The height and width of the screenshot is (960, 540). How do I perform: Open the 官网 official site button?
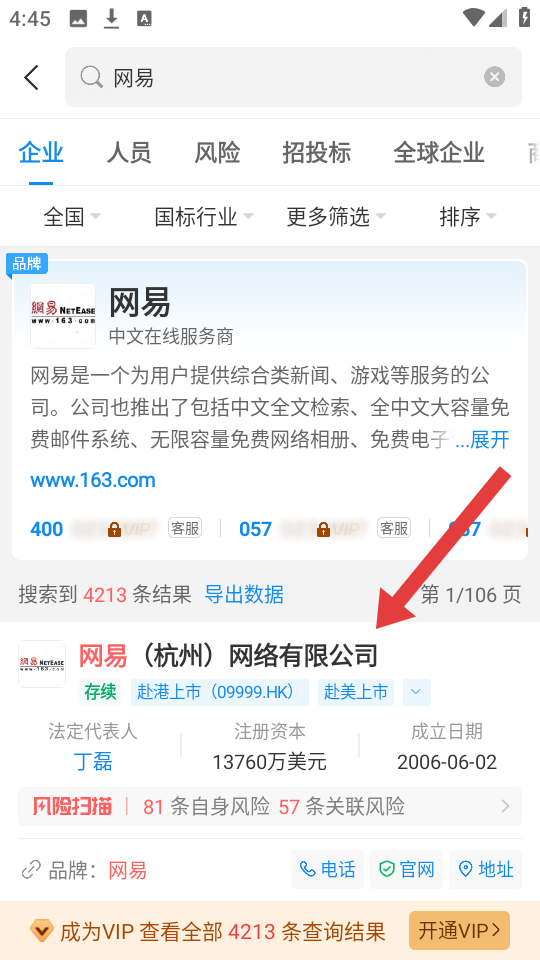click(406, 869)
